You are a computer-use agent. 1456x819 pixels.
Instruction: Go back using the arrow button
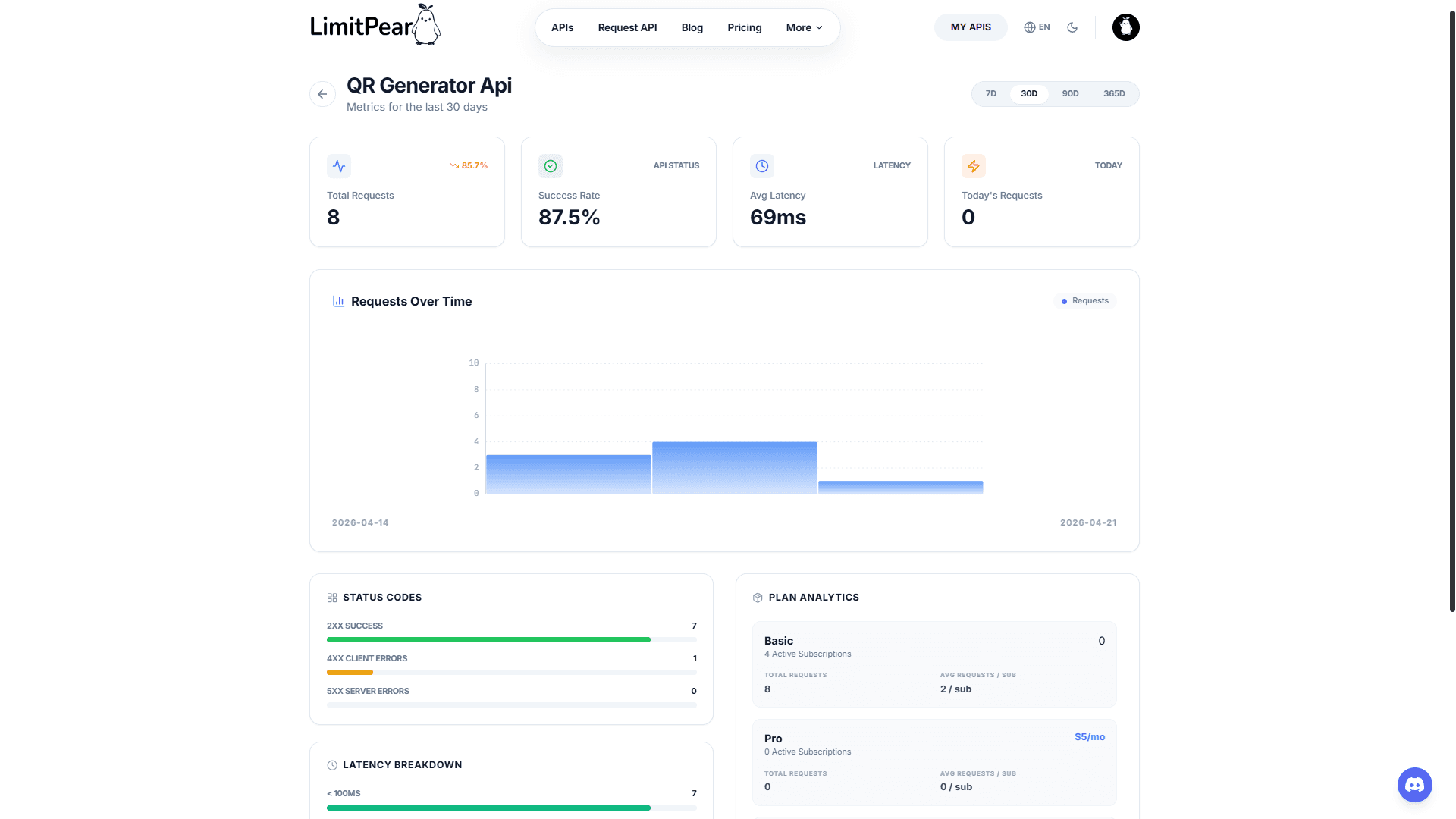(322, 94)
